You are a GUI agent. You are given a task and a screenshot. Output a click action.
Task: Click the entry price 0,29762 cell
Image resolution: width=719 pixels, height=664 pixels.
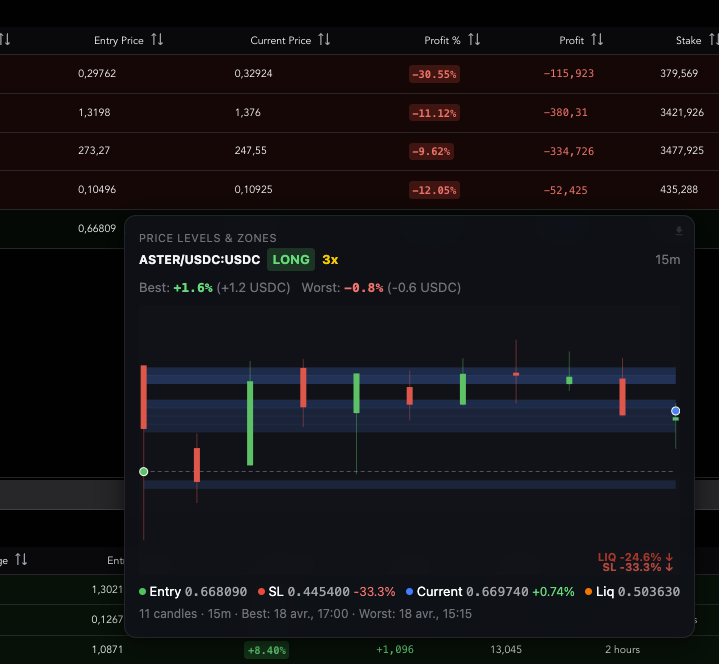pyautogui.click(x=97, y=73)
